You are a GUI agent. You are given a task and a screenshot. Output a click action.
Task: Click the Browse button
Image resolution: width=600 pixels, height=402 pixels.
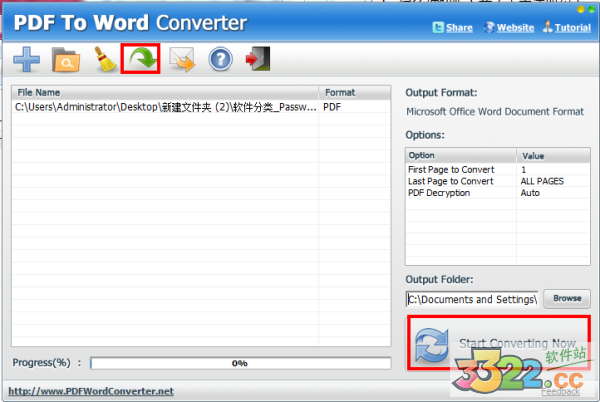tap(567, 298)
